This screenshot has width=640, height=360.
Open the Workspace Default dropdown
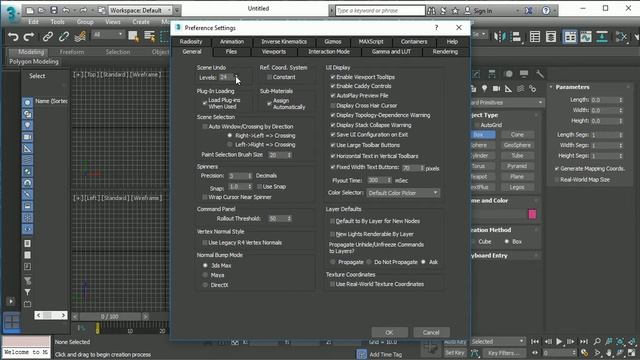[140, 10]
